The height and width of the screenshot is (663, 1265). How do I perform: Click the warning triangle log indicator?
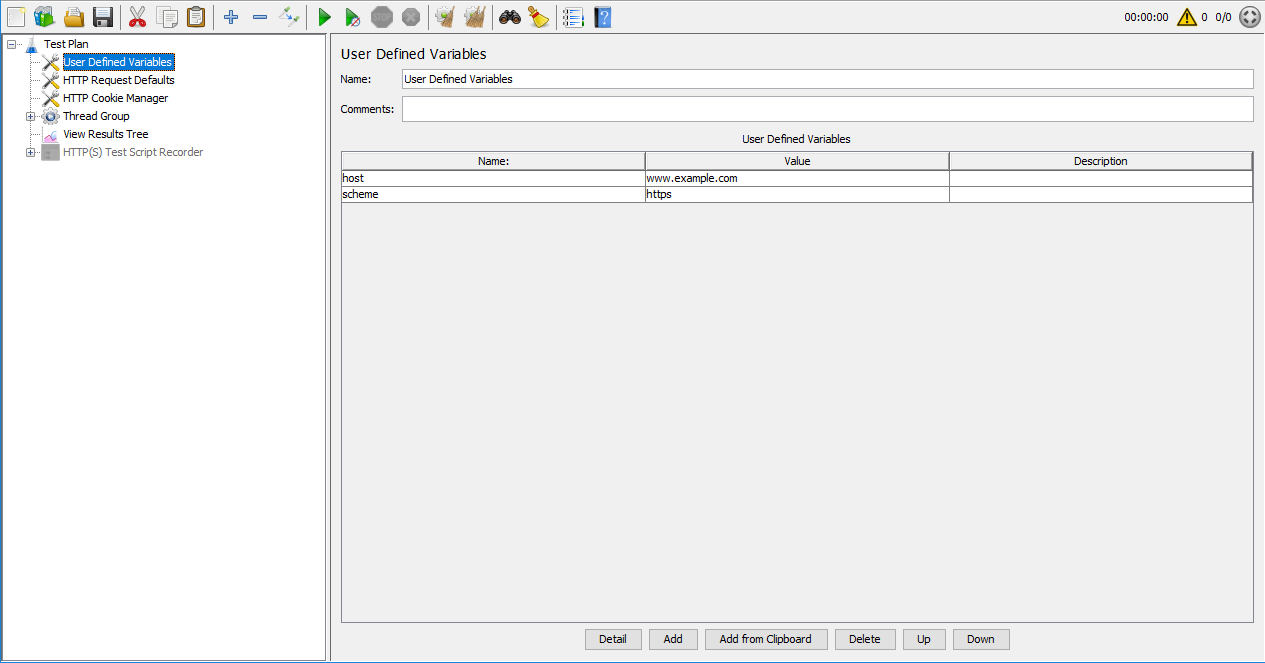(1186, 17)
